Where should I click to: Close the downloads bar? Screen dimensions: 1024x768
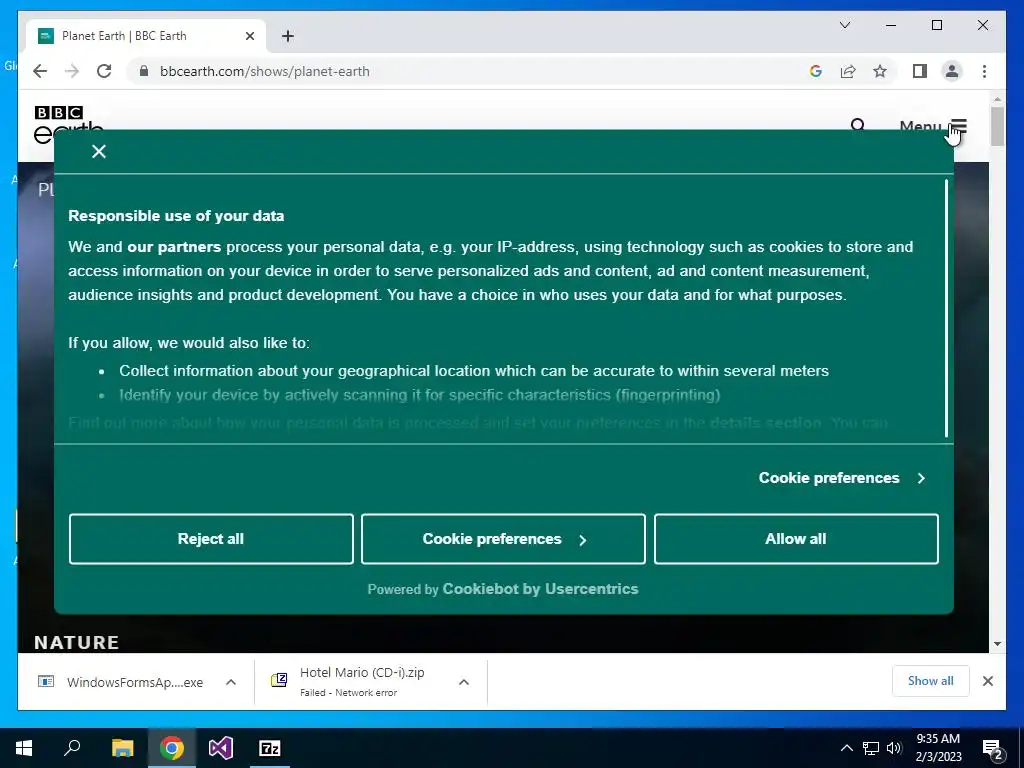pyautogui.click(x=987, y=681)
